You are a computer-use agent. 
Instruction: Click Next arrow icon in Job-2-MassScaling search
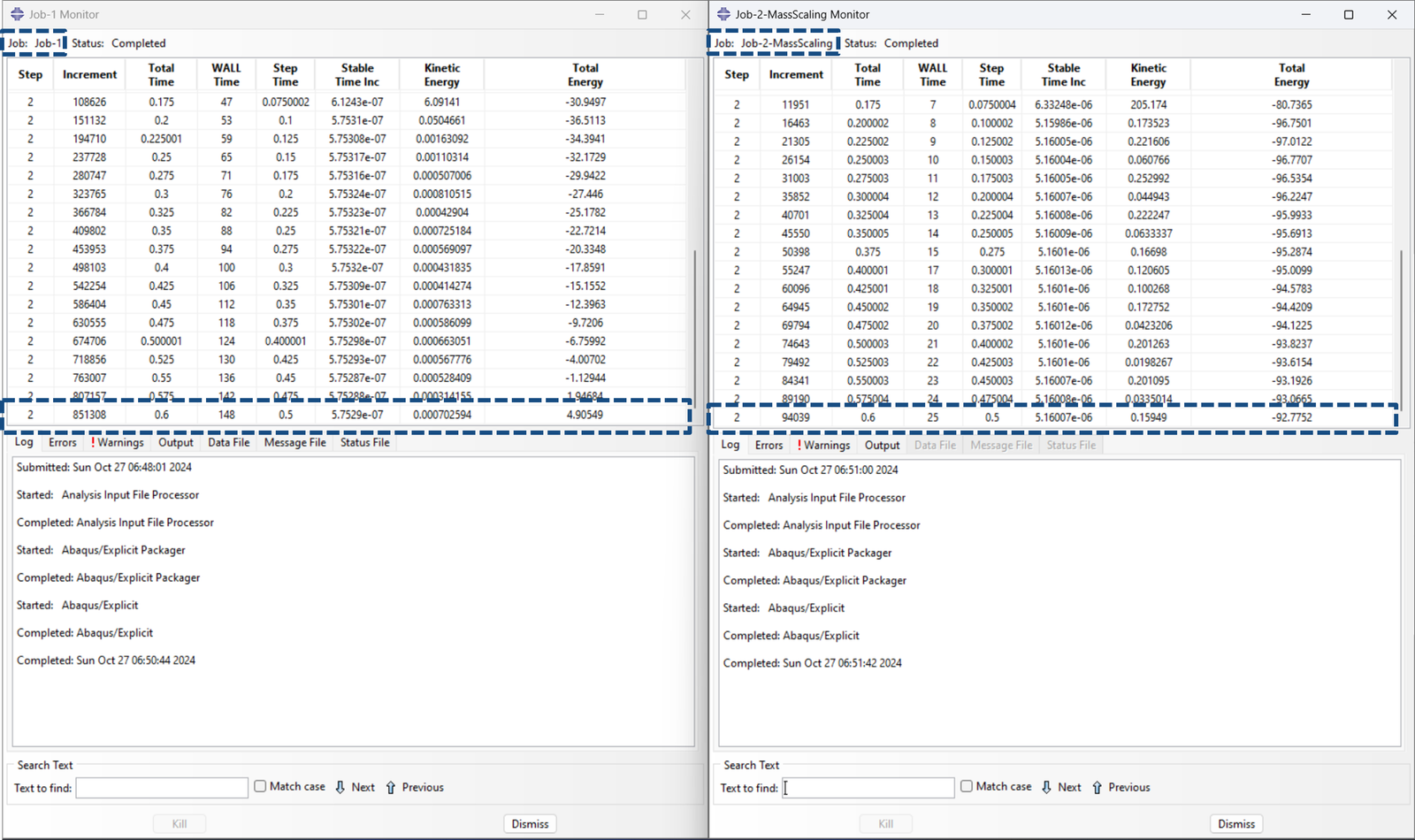point(1047,787)
